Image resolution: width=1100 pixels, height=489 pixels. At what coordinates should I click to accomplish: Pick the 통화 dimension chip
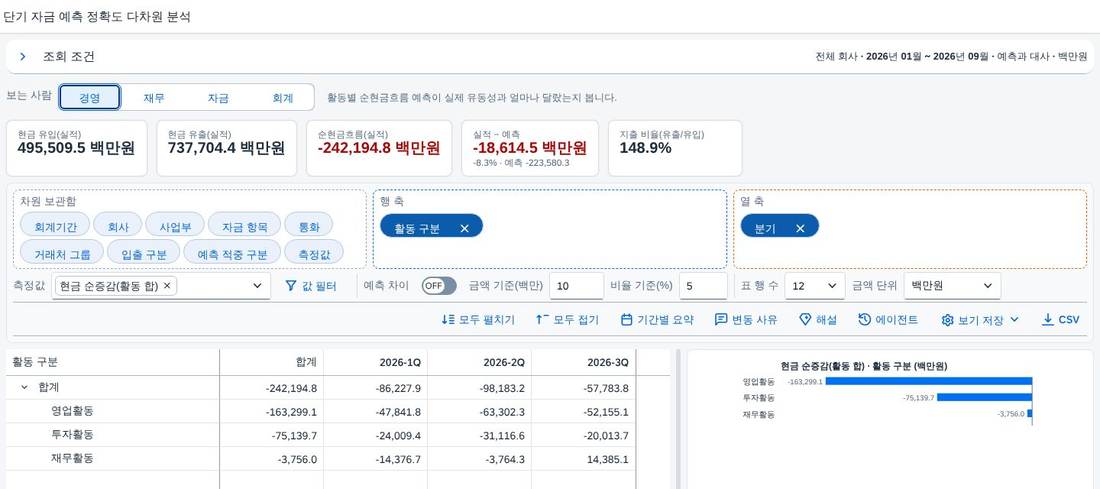click(x=309, y=227)
